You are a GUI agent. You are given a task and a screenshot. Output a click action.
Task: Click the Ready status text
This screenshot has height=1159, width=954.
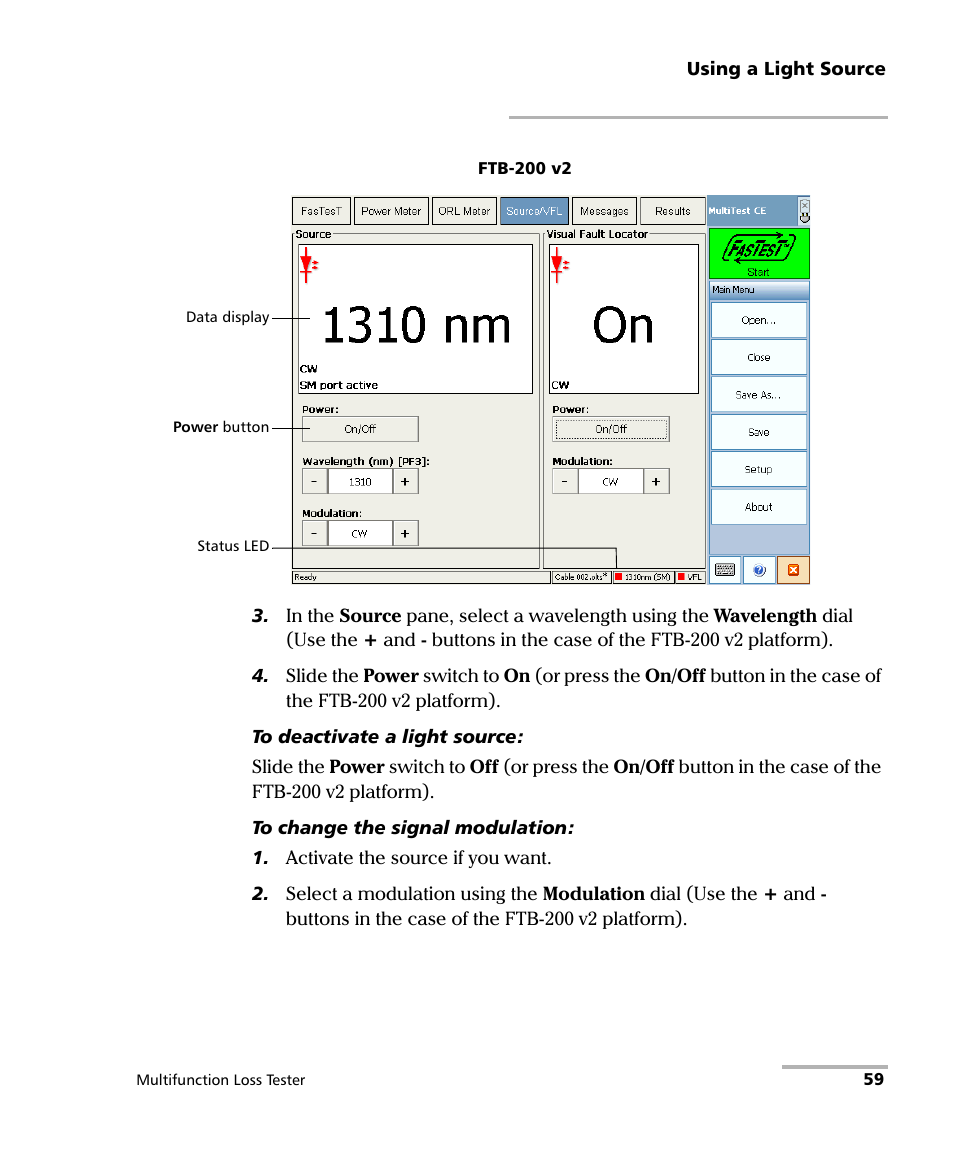(x=305, y=577)
